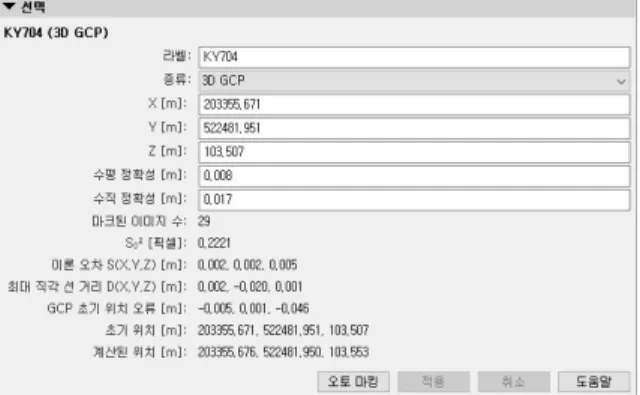Click the 수직 정확성 field 0.017
Screen dimensions: 640x395
click(414, 199)
